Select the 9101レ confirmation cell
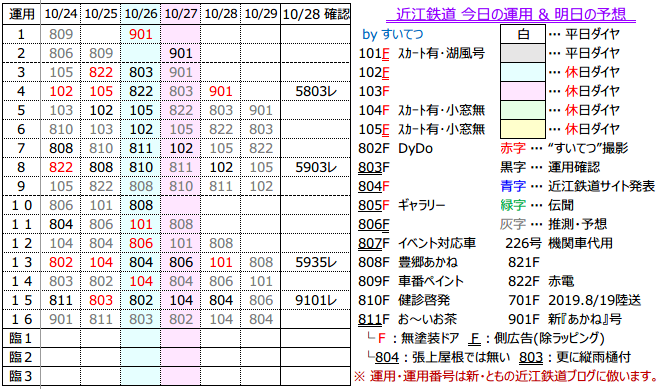669x389 pixels. pyautogui.click(x=316, y=300)
